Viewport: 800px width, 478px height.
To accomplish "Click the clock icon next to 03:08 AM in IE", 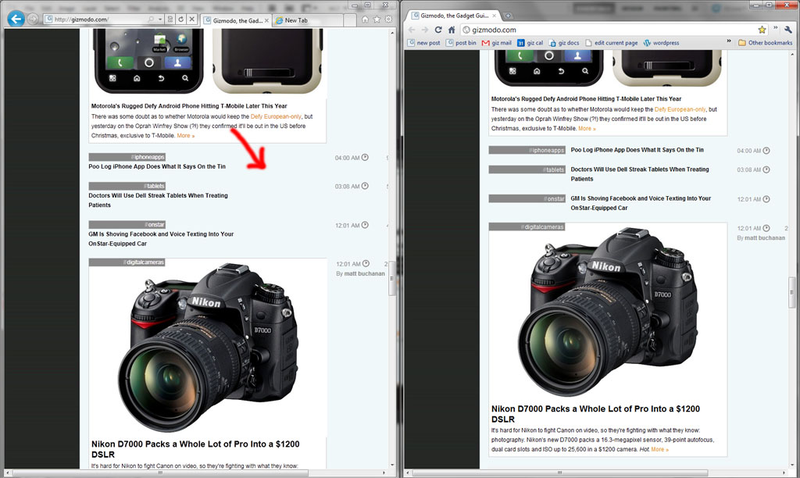I will click(x=365, y=186).
